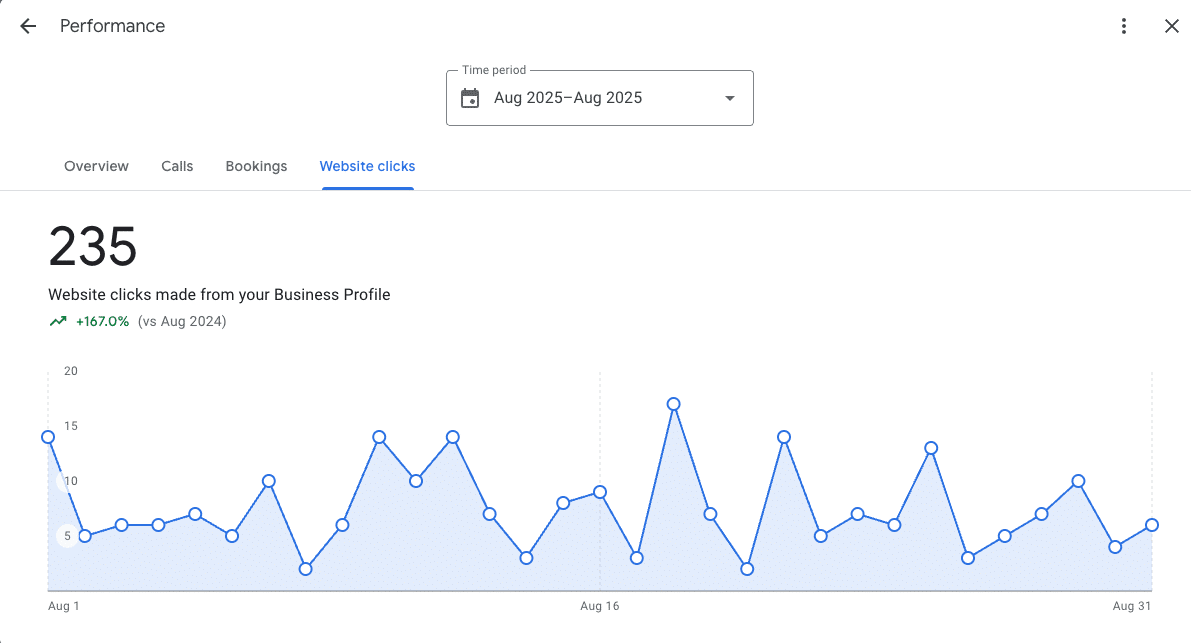Click the data point on Aug 16 gridline
1191x643 pixels.
600,492
